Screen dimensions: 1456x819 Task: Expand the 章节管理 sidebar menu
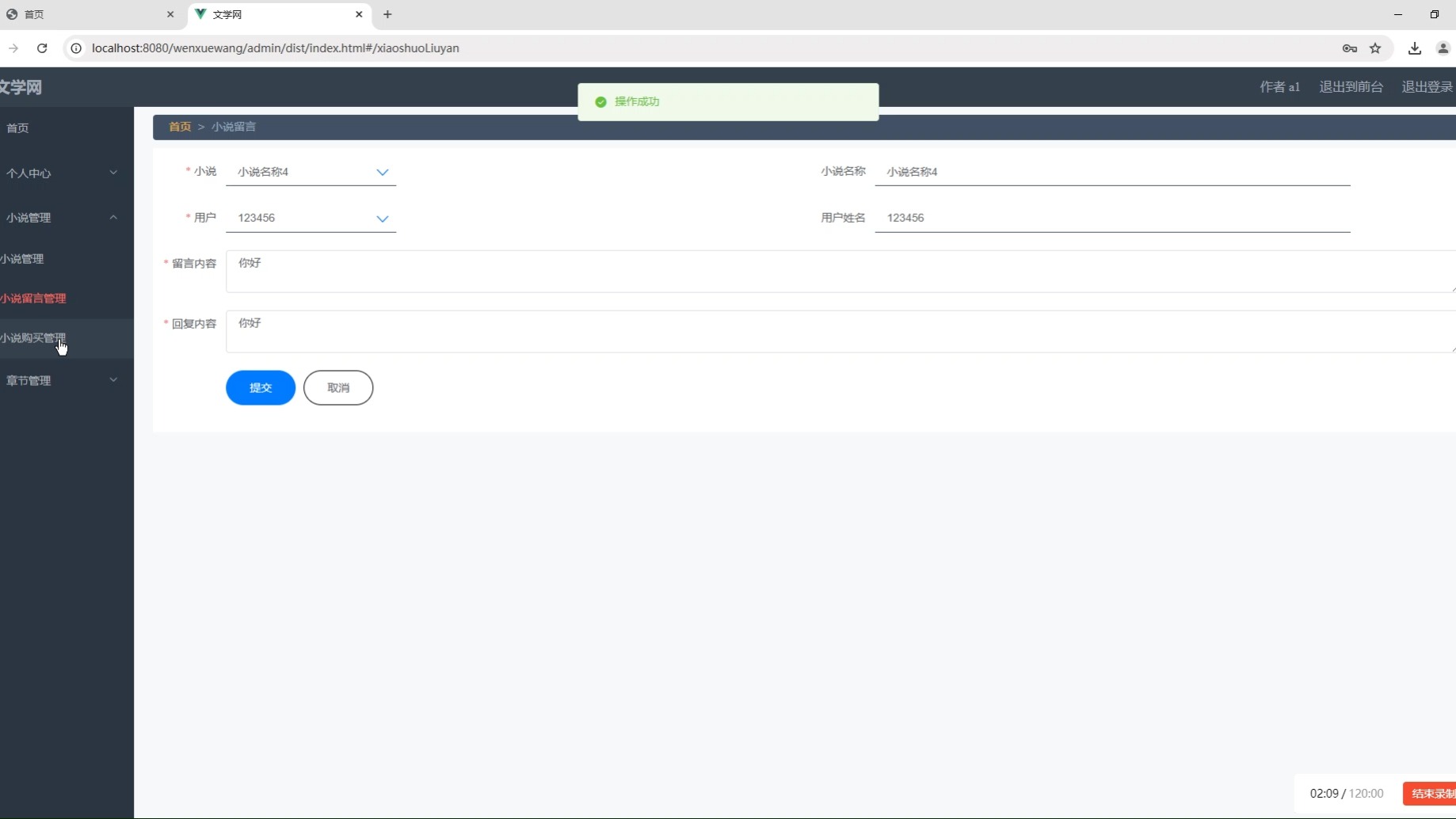[x=67, y=380]
